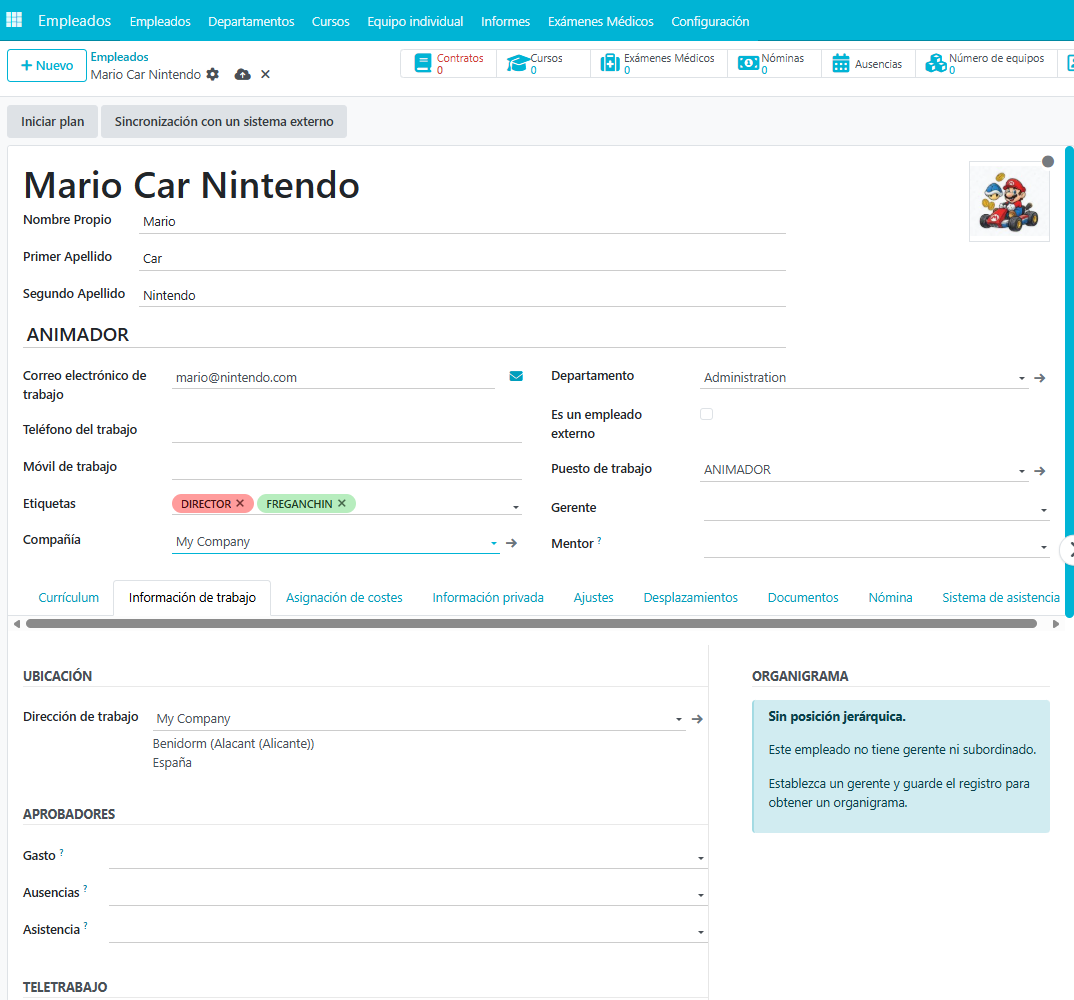Expand the Etiquetas dropdown

516,508
